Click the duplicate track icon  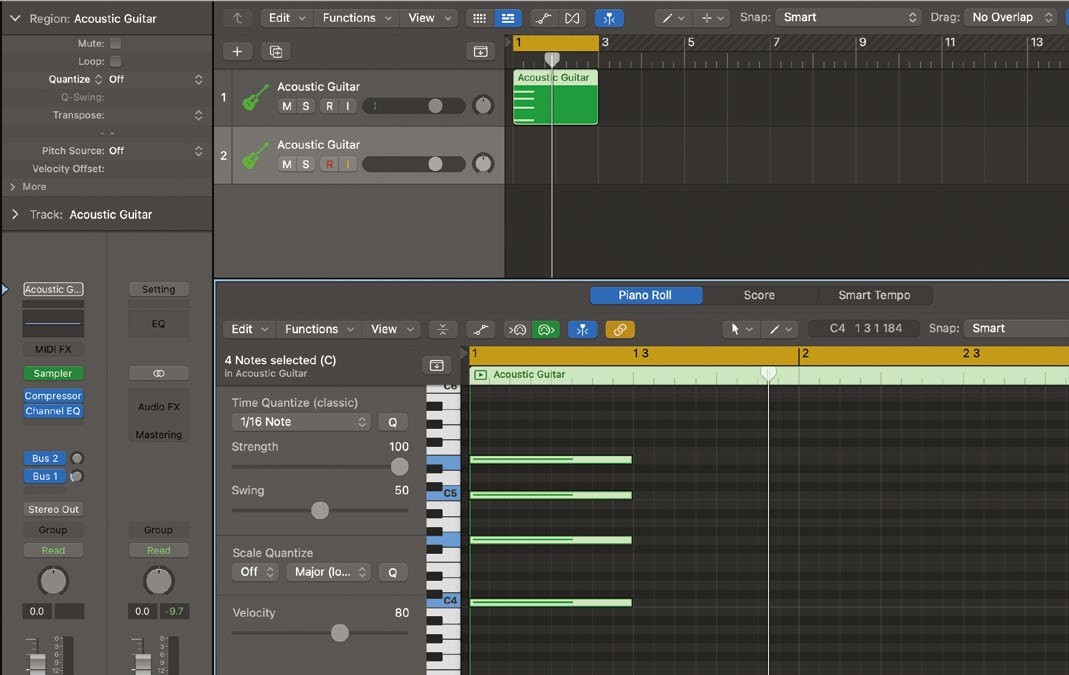pos(276,51)
